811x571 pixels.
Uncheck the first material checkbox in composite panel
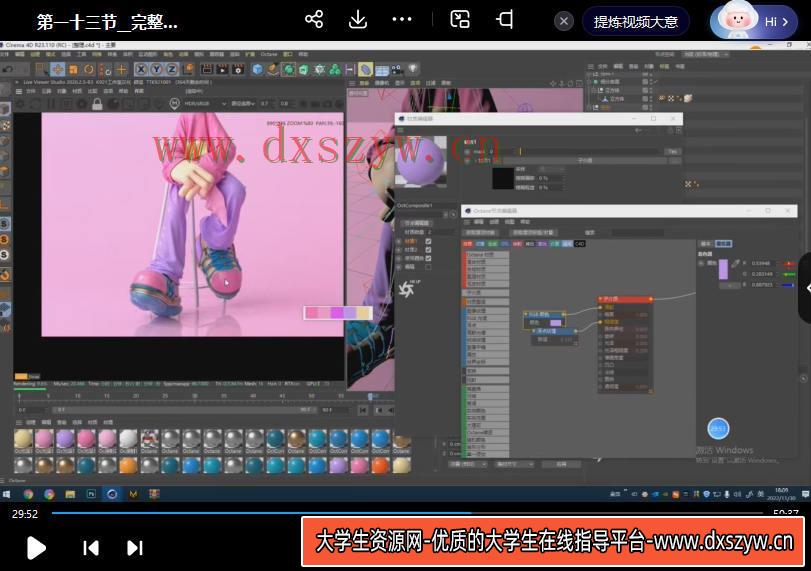428,242
